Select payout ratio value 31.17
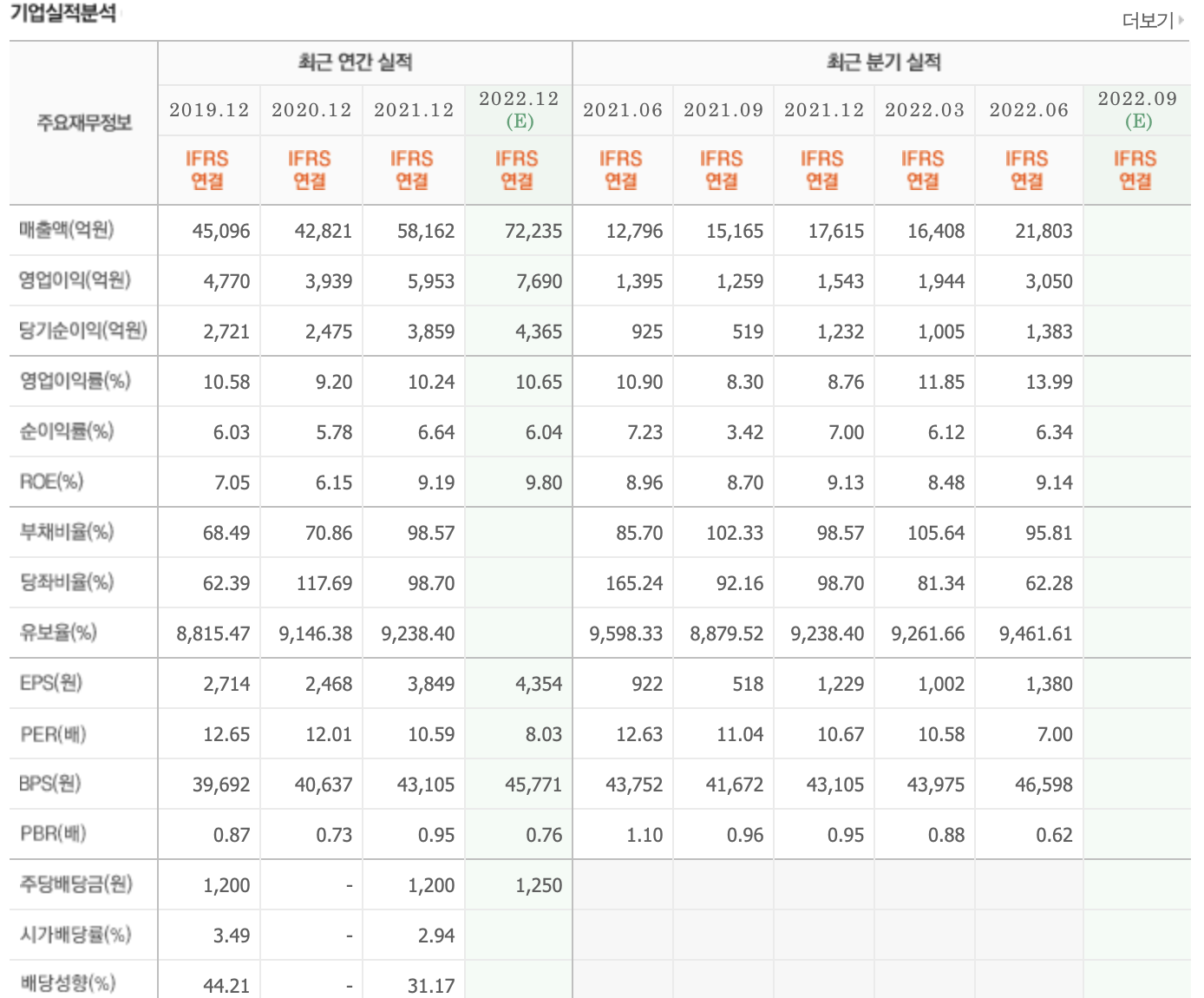Screen dimensions: 1204x998 431,986
